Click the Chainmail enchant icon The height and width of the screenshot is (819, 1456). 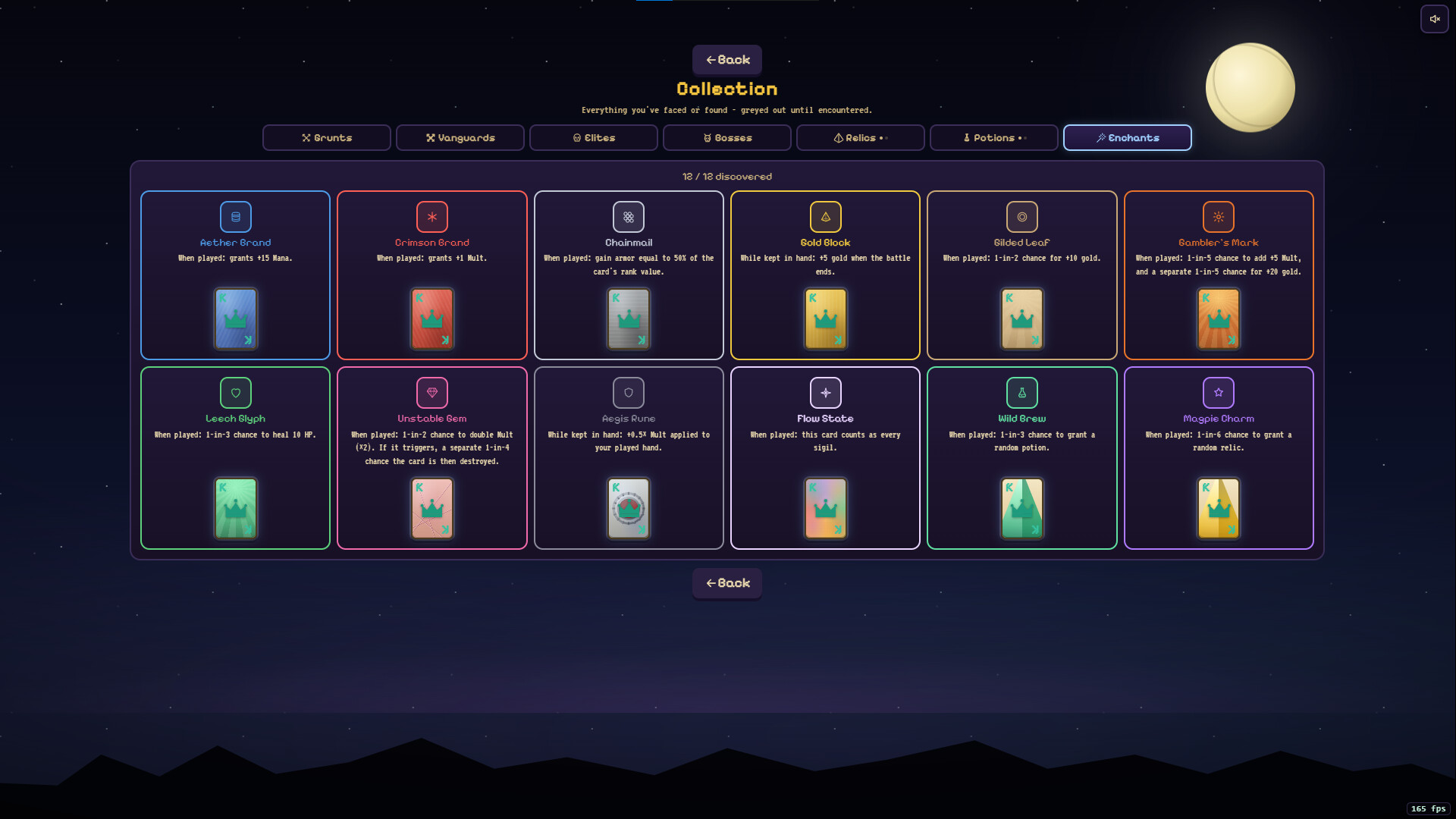629,217
